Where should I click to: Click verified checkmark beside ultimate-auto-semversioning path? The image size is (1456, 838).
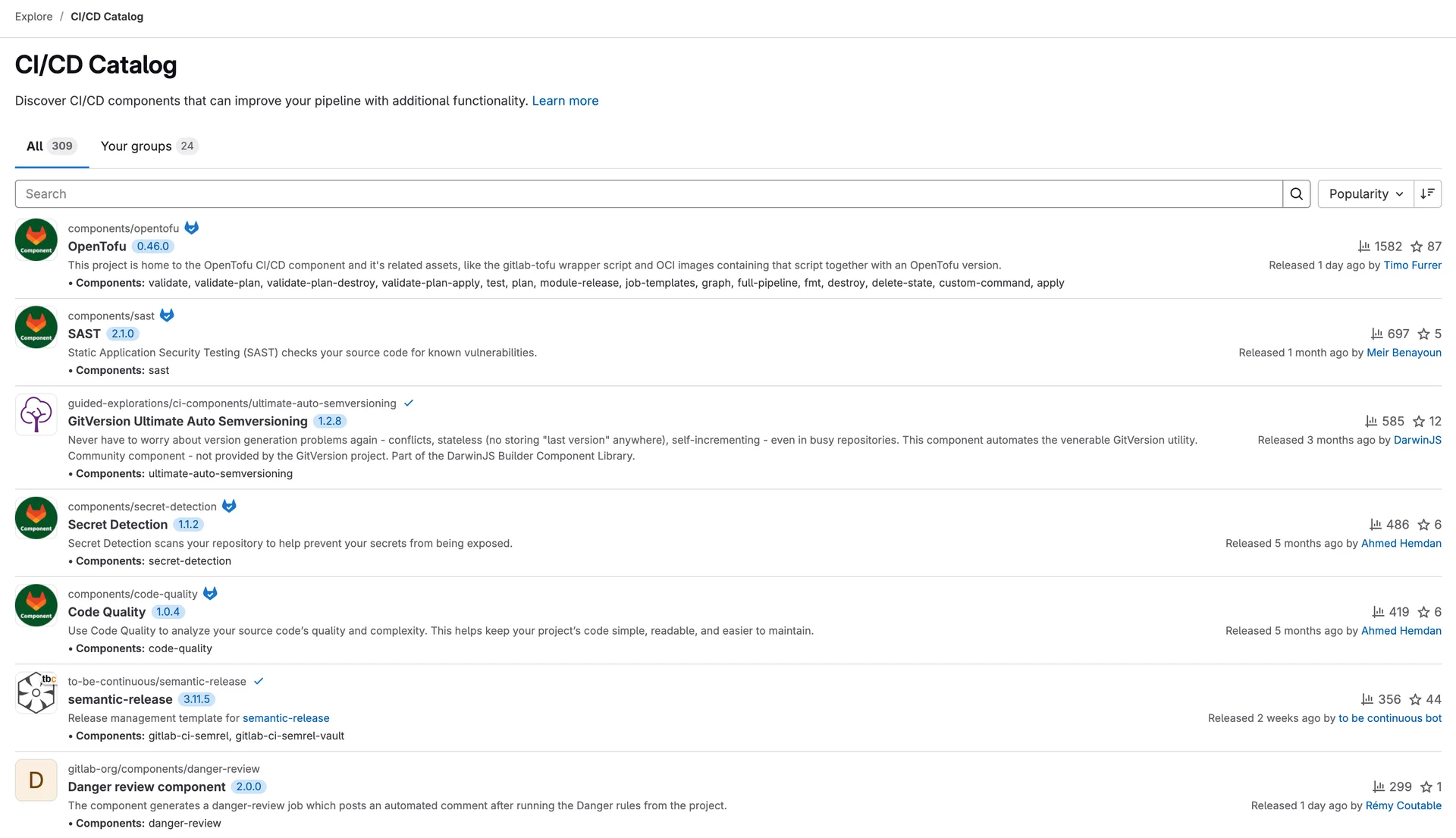pos(409,403)
